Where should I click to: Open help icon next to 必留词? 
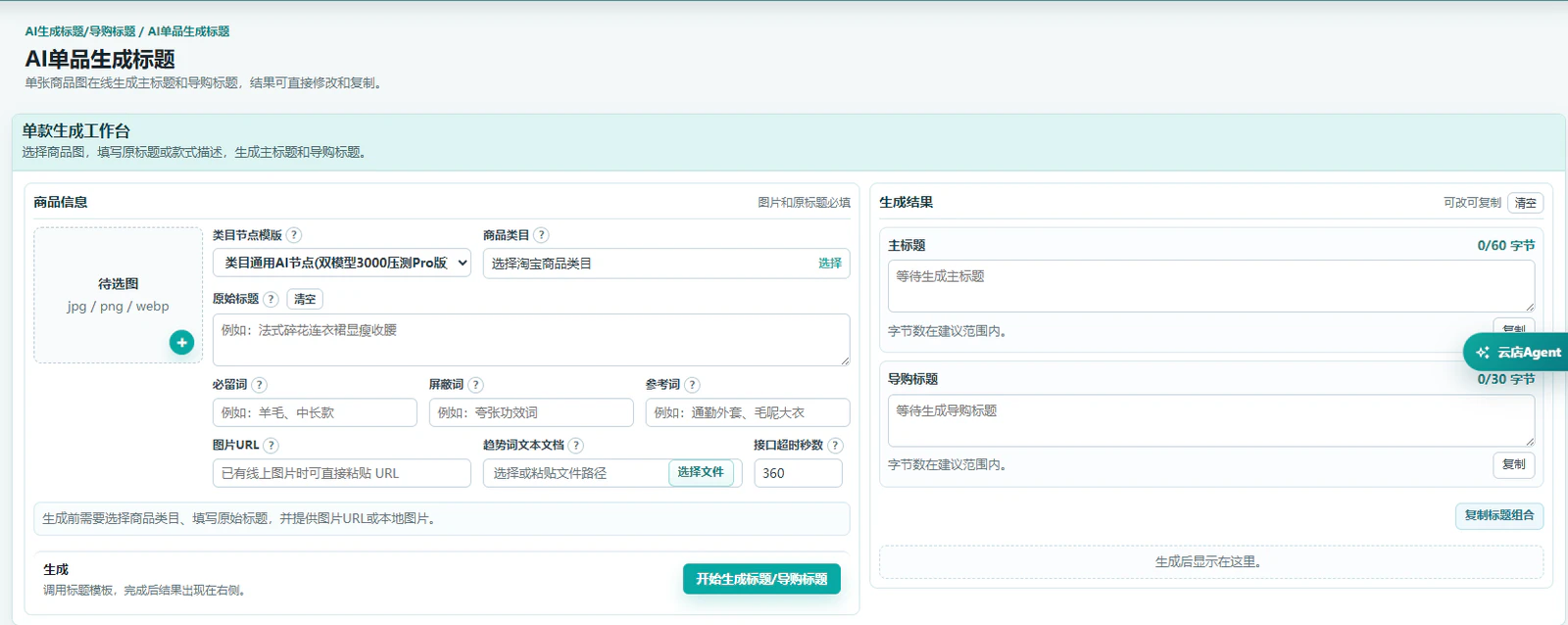click(x=259, y=385)
